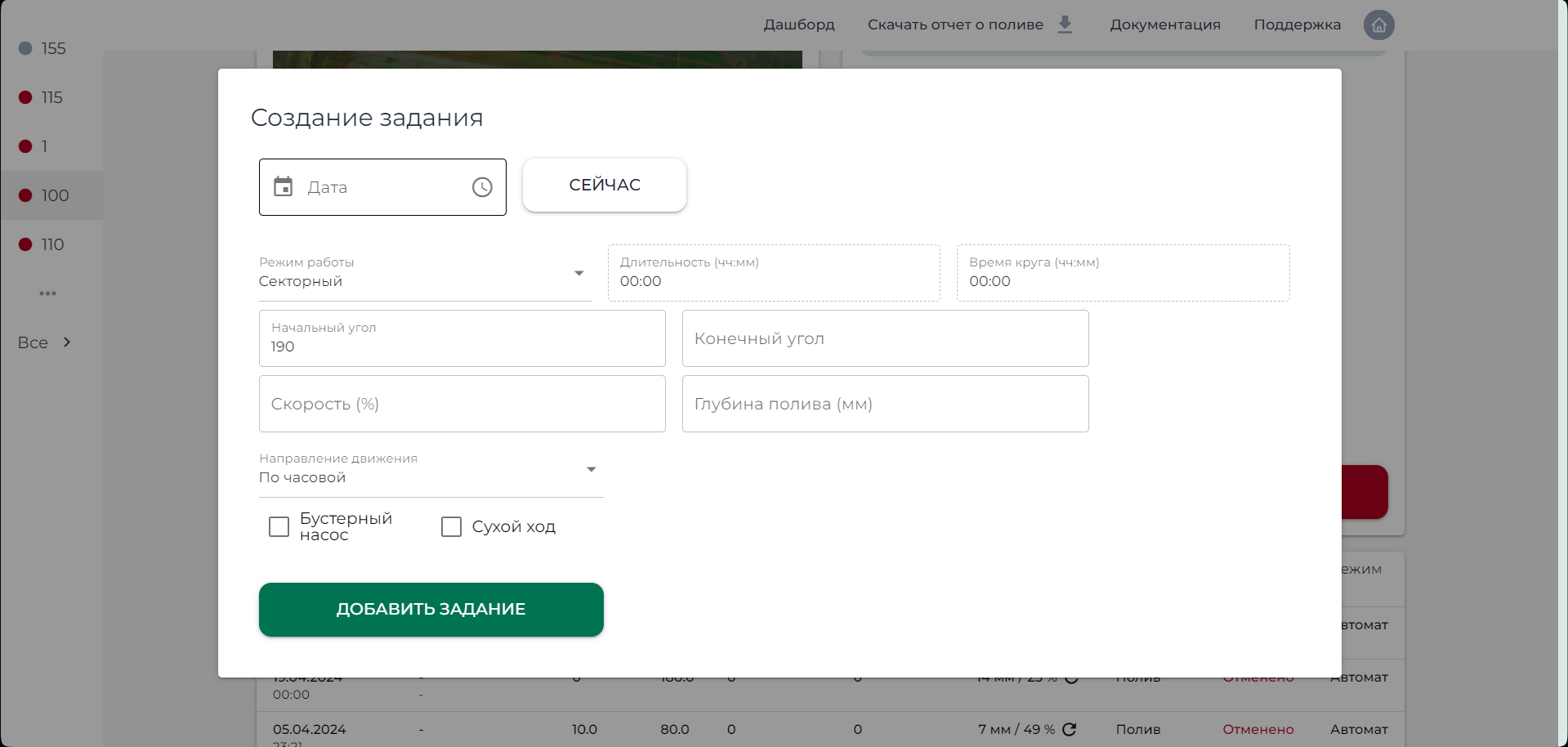
Task: Click the ДОБАВИТЬ ЗАДАНИЕ button
Action: click(x=431, y=610)
